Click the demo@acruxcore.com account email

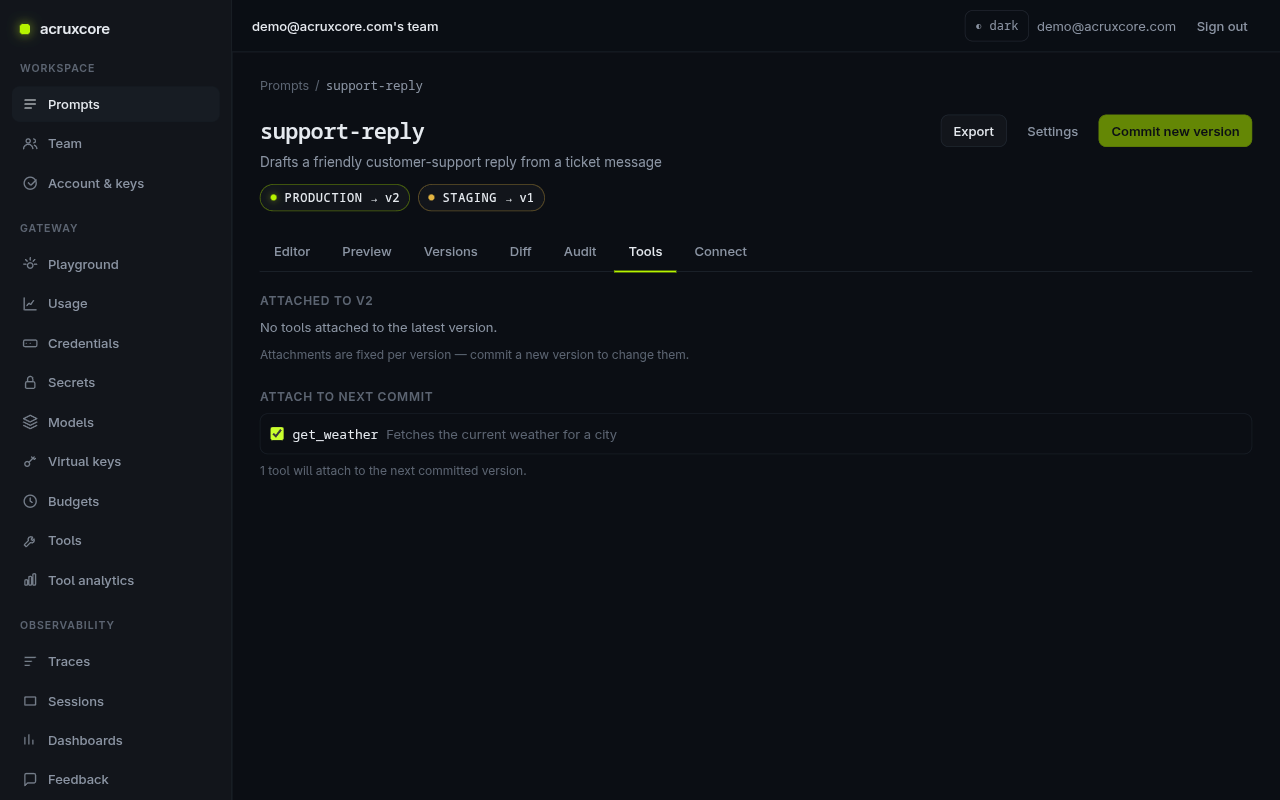click(x=1106, y=26)
